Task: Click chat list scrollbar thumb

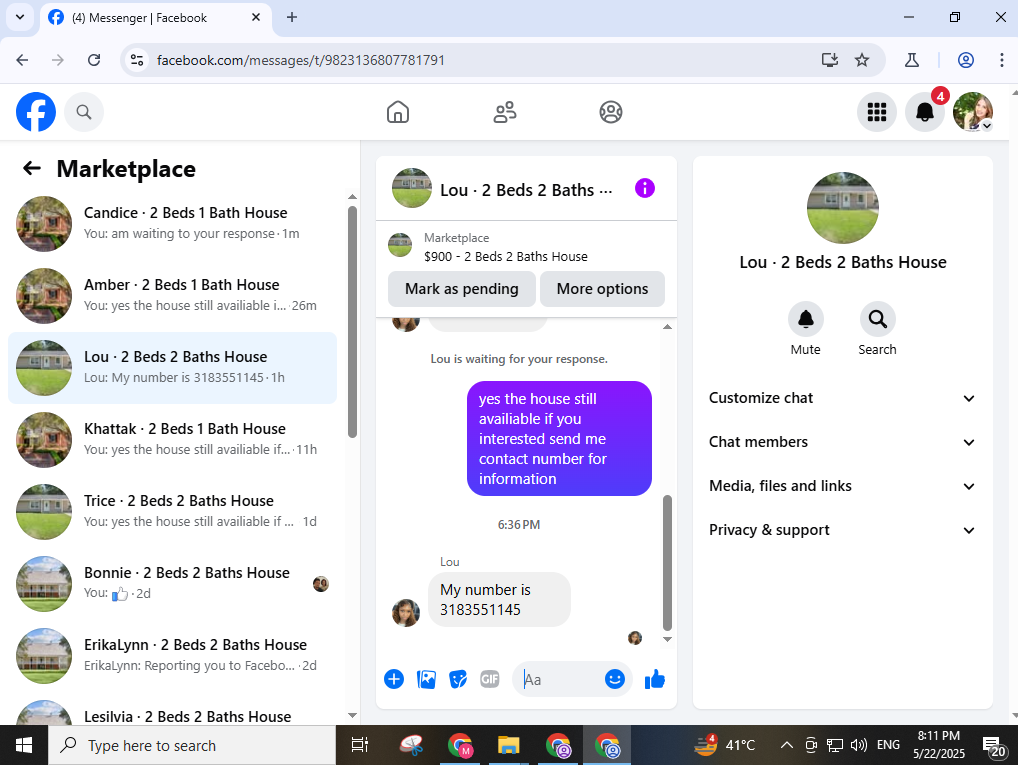Action: point(353,321)
